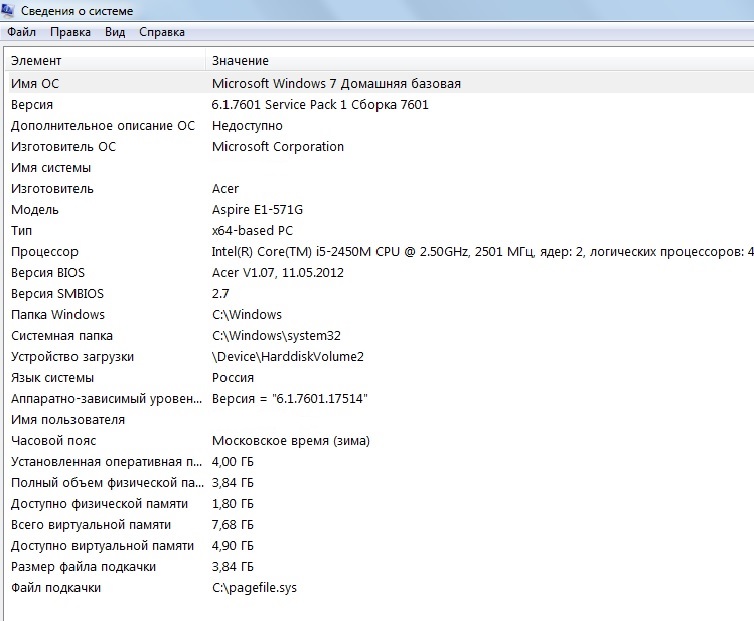Select the Изготовитель ОС row
This screenshot has width=754, height=621.
(63, 147)
